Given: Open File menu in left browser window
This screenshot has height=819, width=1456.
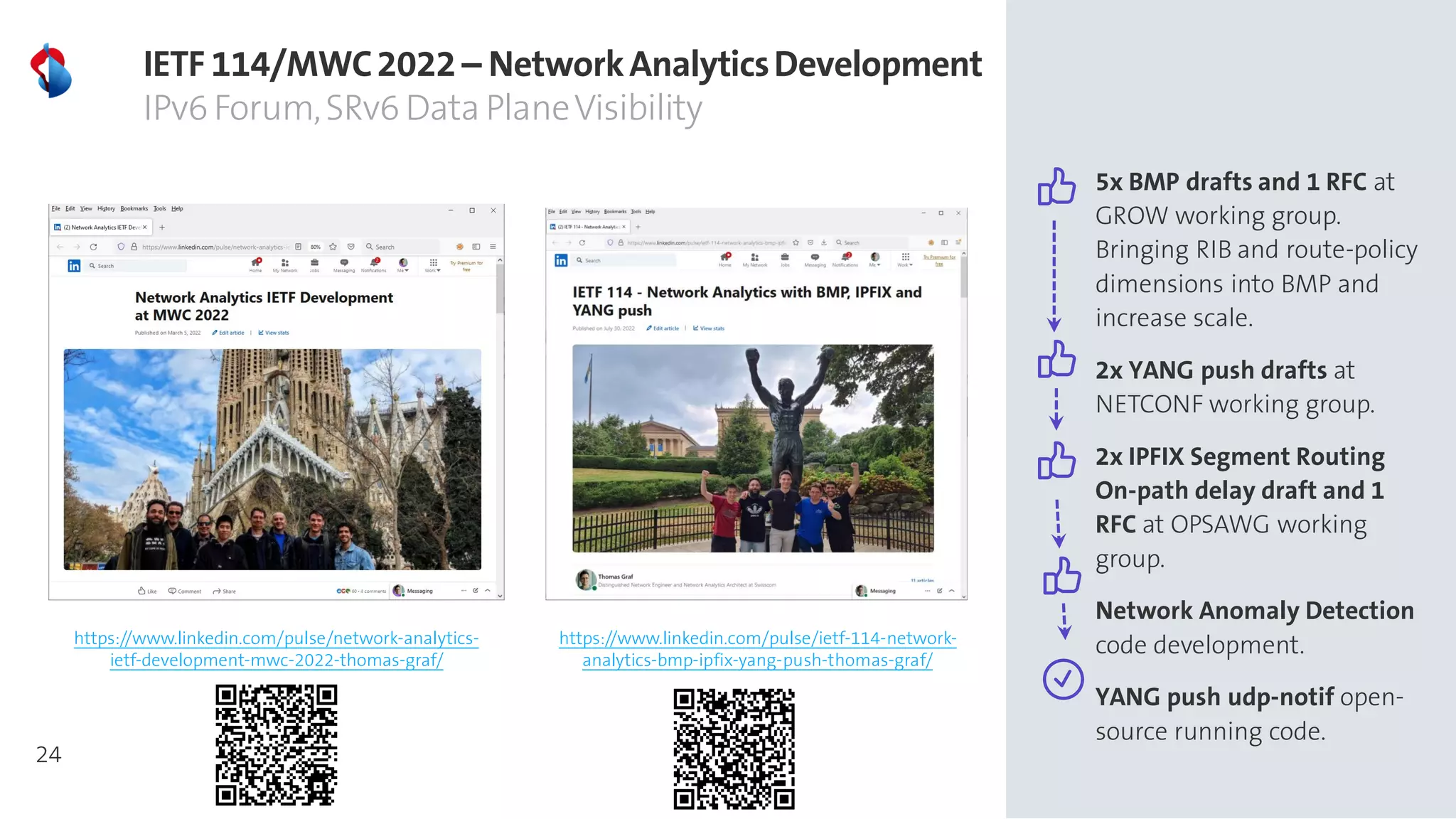Looking at the screenshot, I should tap(56, 209).
